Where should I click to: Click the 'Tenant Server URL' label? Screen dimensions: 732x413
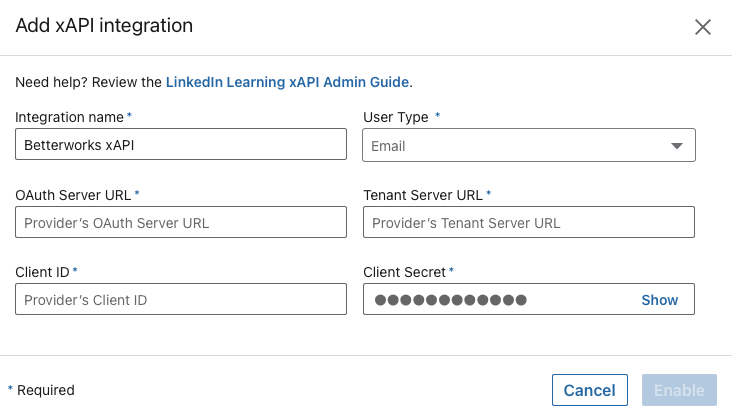click(423, 195)
